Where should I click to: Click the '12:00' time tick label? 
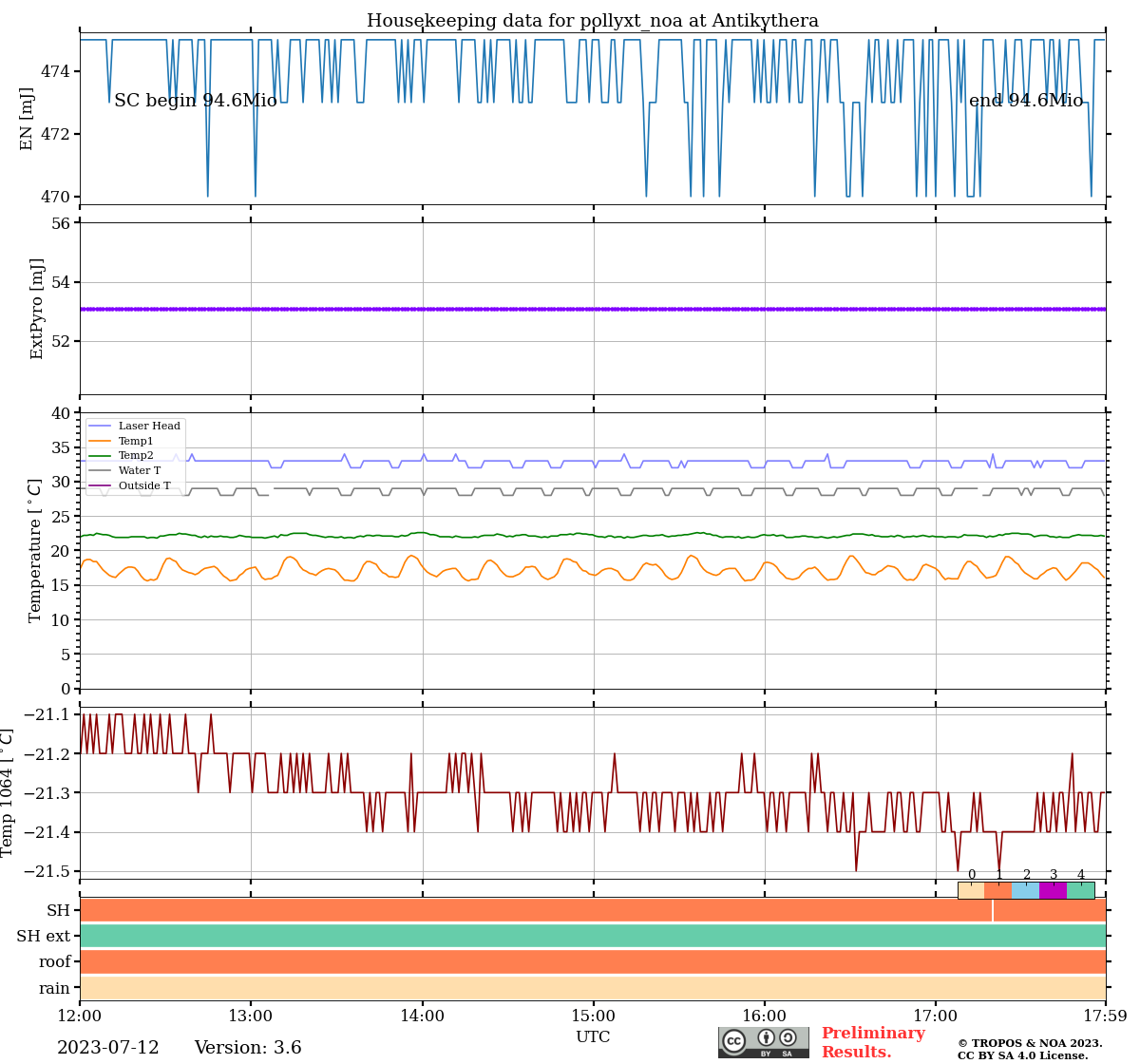pyautogui.click(x=80, y=1016)
